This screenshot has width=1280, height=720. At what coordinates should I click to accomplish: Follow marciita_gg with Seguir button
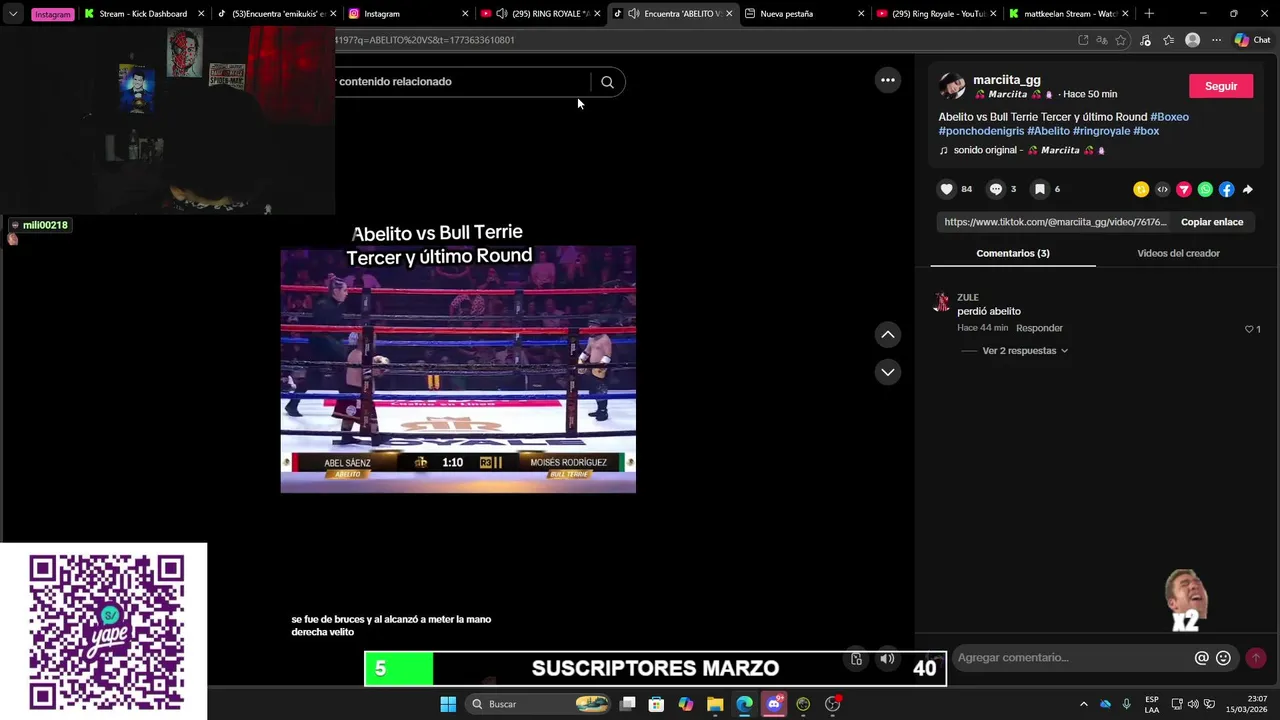(1220, 86)
